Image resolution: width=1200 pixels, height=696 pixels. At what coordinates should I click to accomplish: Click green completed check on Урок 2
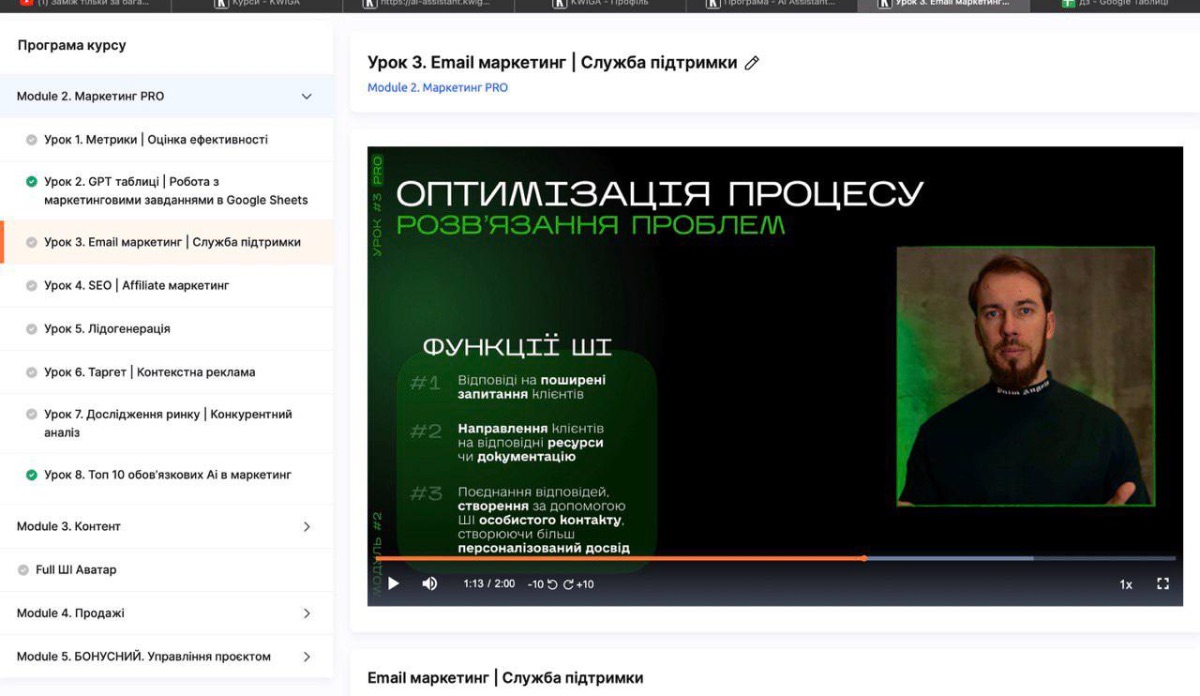pos(32,182)
